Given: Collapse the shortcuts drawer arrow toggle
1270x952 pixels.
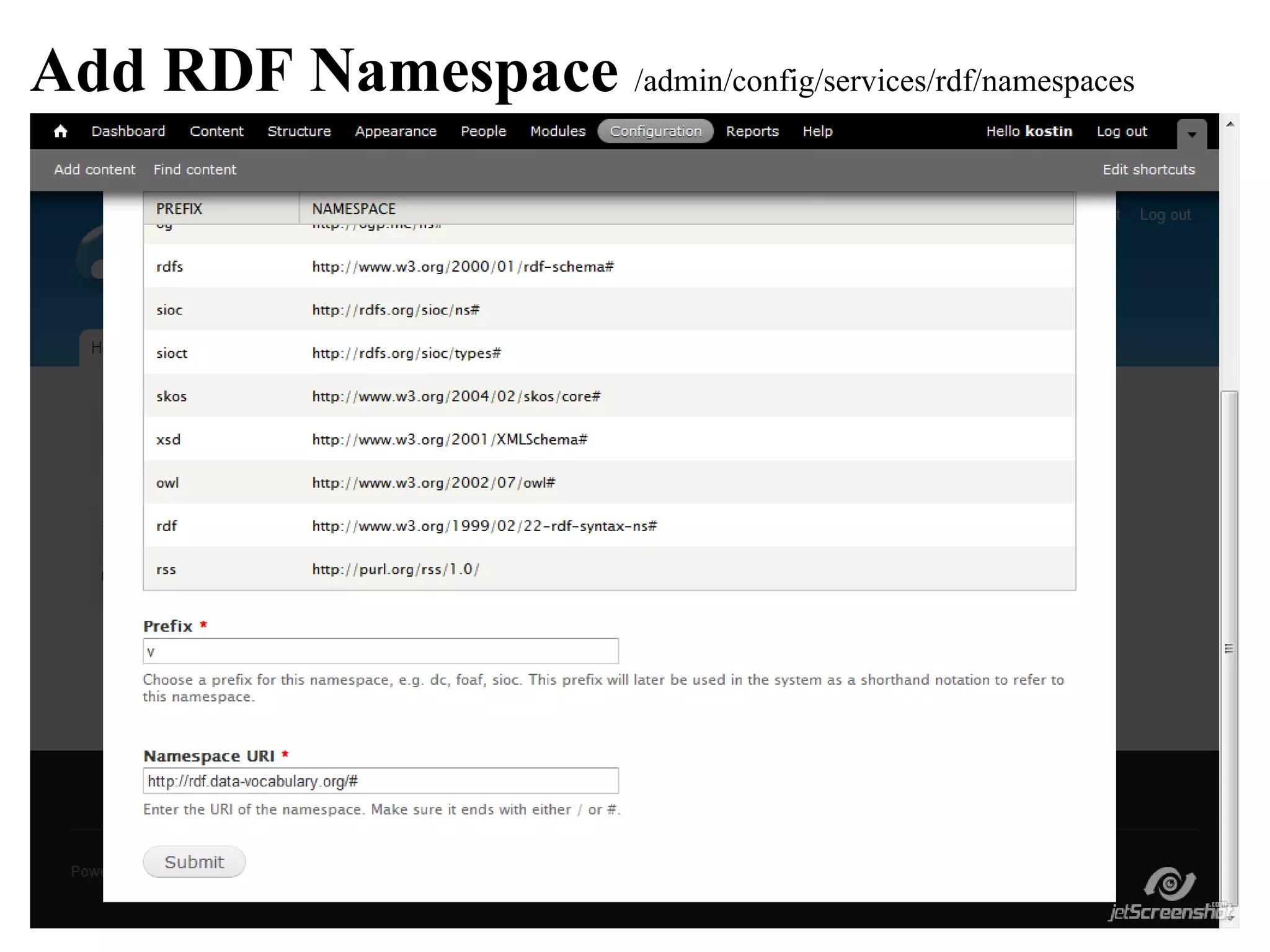Looking at the screenshot, I should [1191, 134].
